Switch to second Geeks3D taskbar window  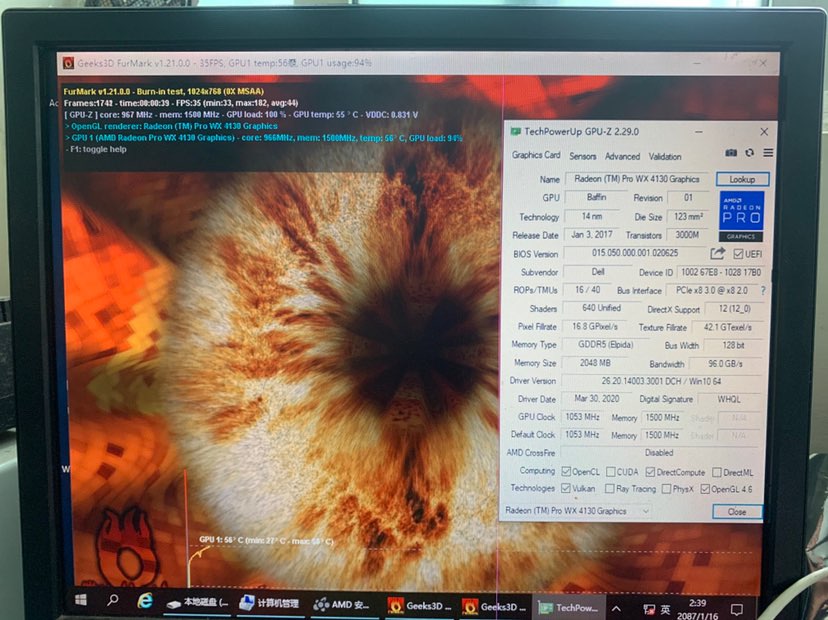pos(494,607)
